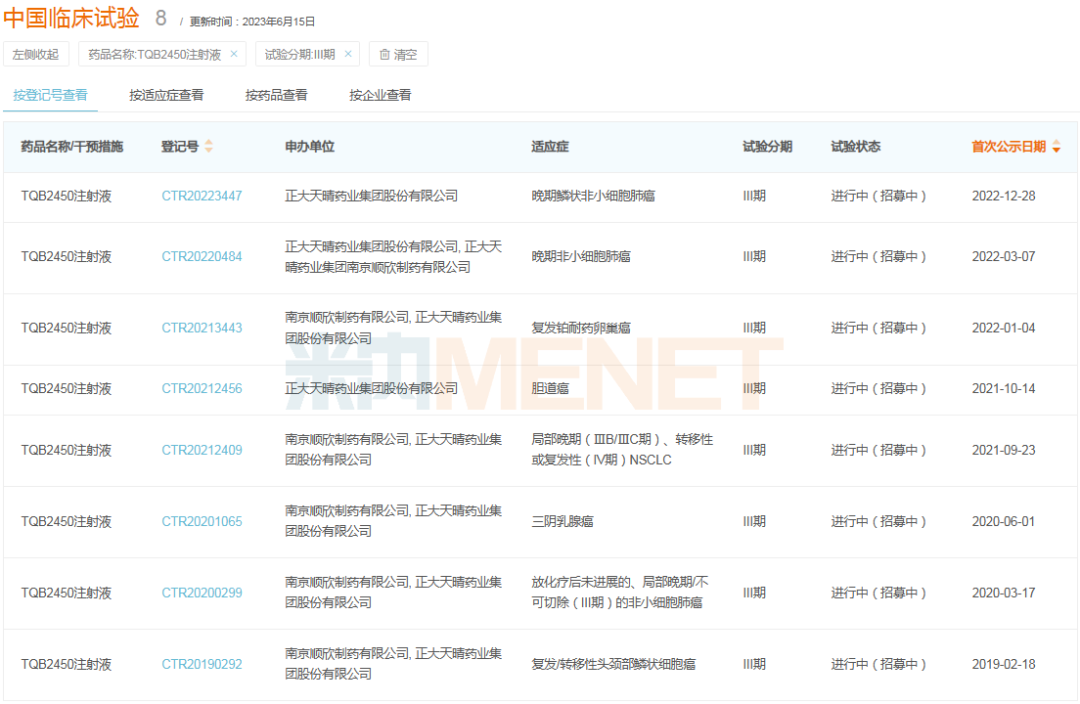This screenshot has height=704, width=1080.
Task: Click the 药品名称/干预措施 column header
Action: [x=72, y=146]
